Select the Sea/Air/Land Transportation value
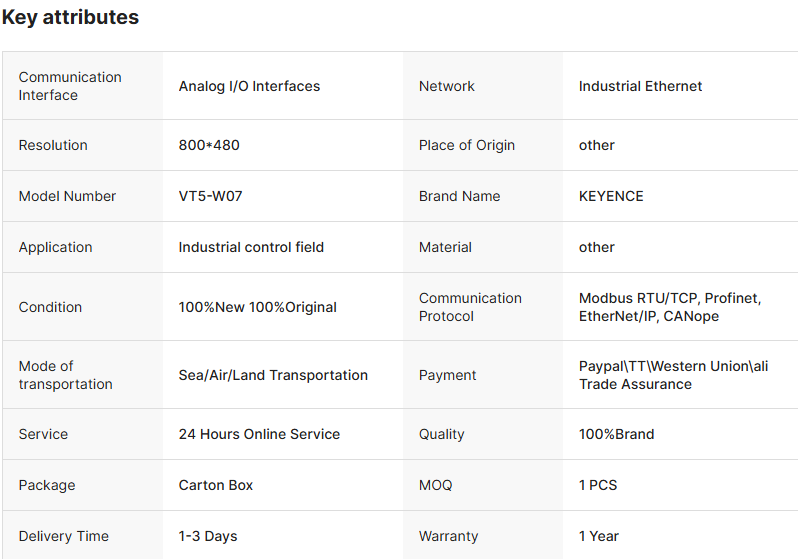 (x=273, y=375)
